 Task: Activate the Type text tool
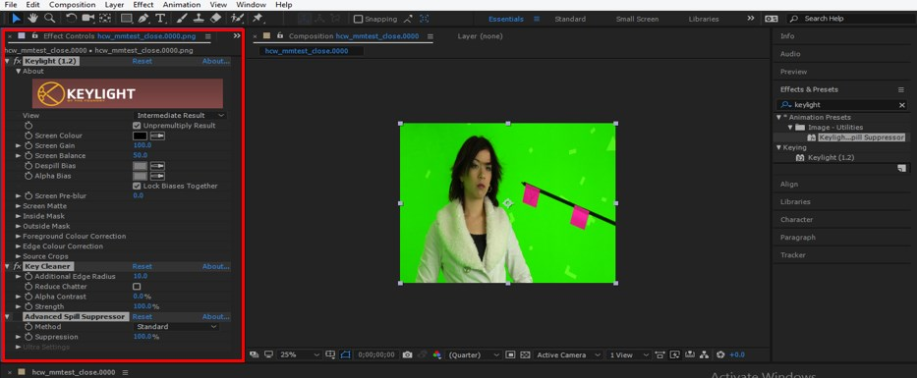point(159,19)
